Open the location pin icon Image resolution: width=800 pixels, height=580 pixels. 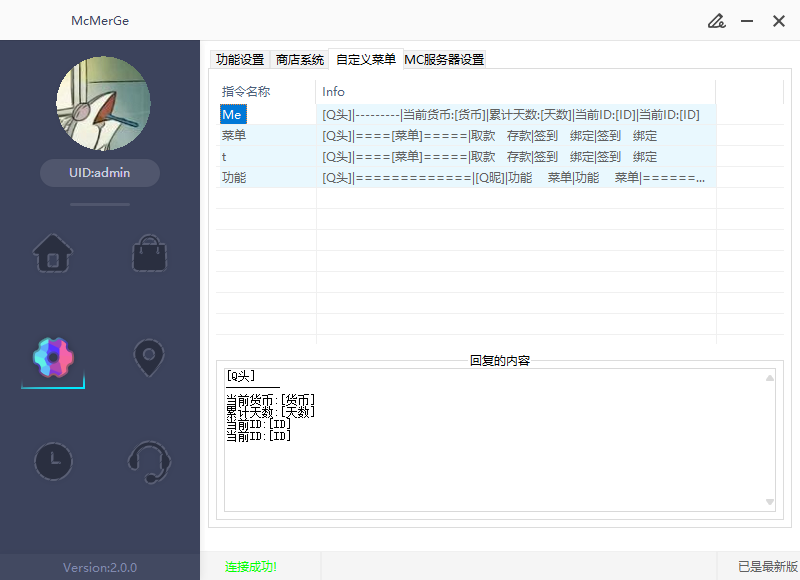(148, 358)
